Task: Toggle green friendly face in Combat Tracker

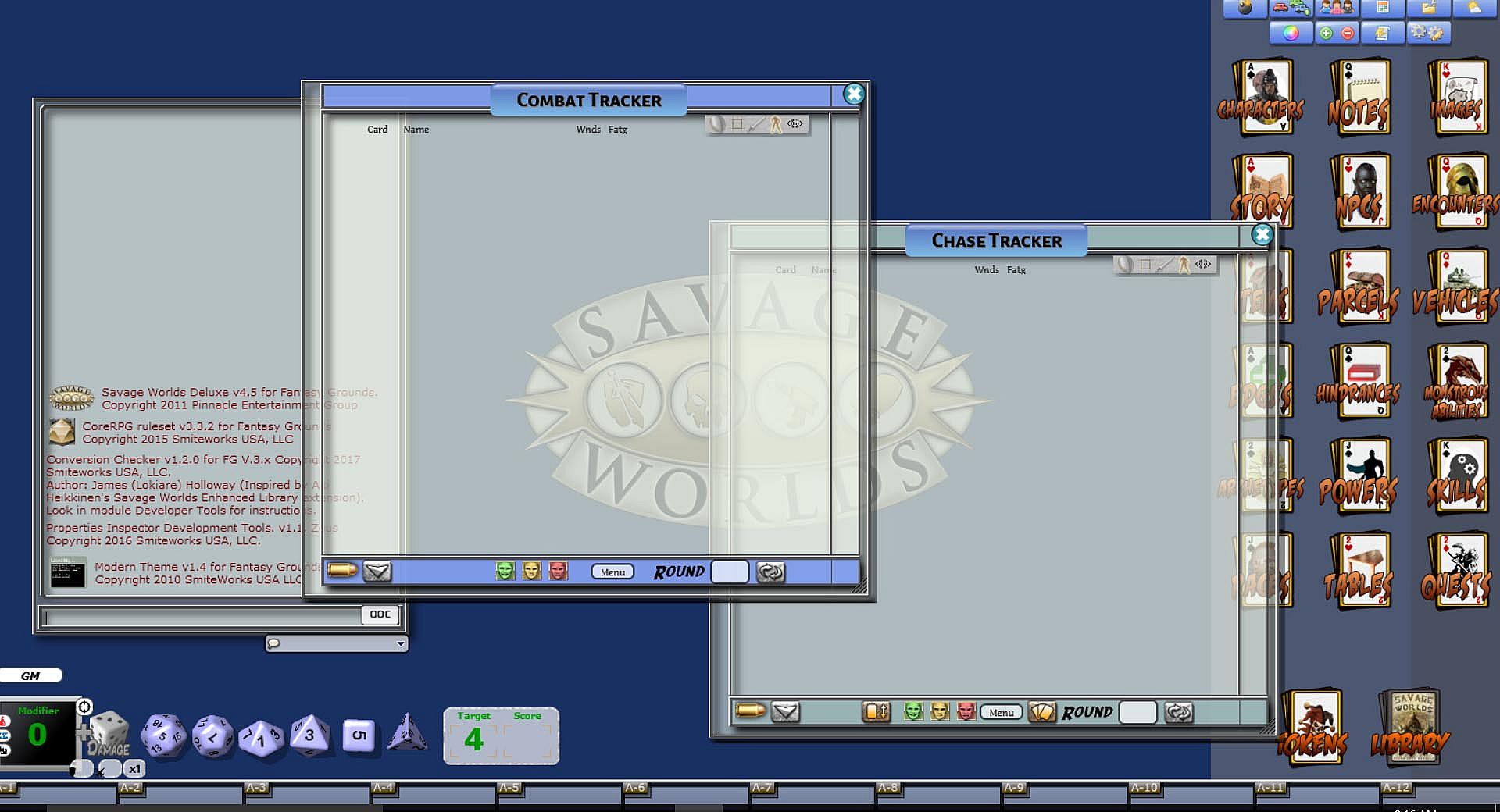Action: point(505,572)
